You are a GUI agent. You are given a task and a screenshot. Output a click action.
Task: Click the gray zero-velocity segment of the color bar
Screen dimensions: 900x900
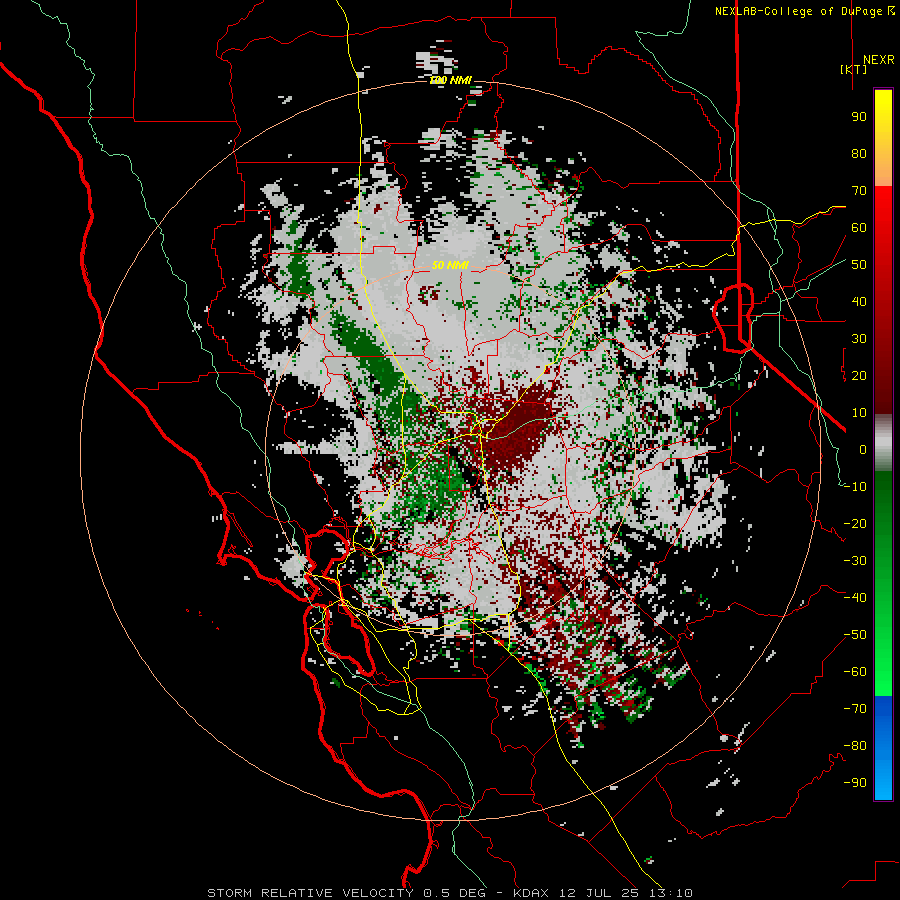pyautogui.click(x=883, y=445)
